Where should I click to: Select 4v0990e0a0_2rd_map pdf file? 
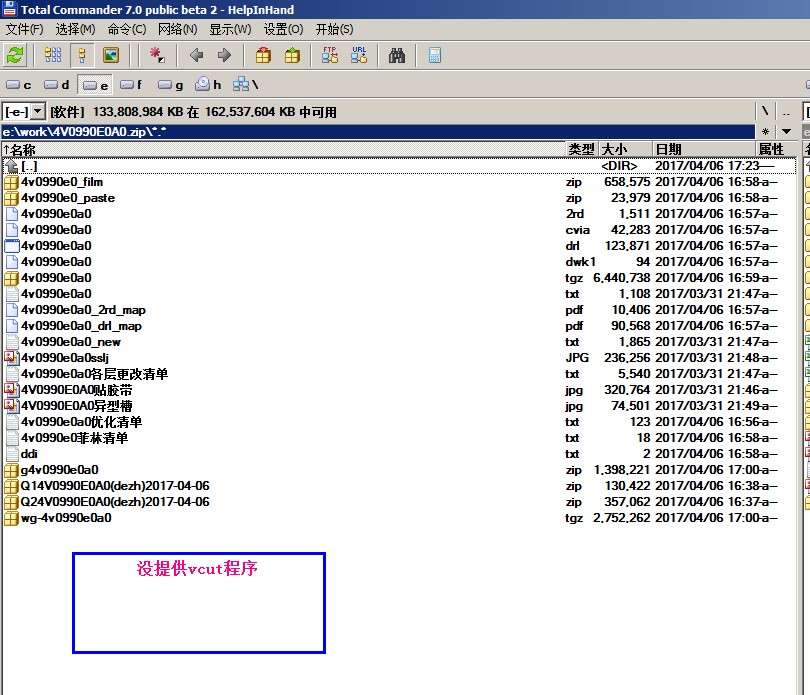(399, 310)
